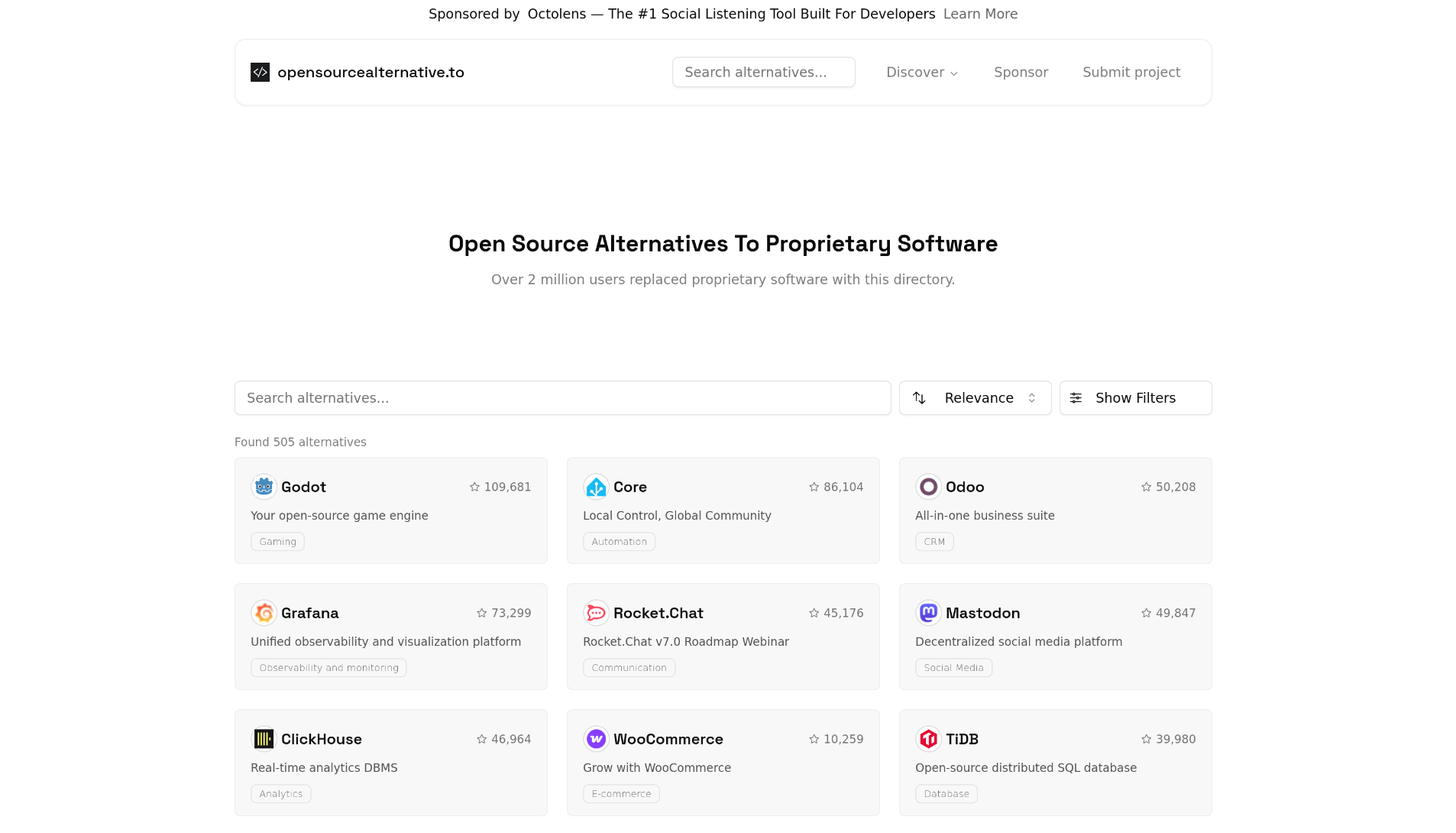Open the Discover dropdown menu
The height and width of the screenshot is (833, 1456).
[921, 73]
